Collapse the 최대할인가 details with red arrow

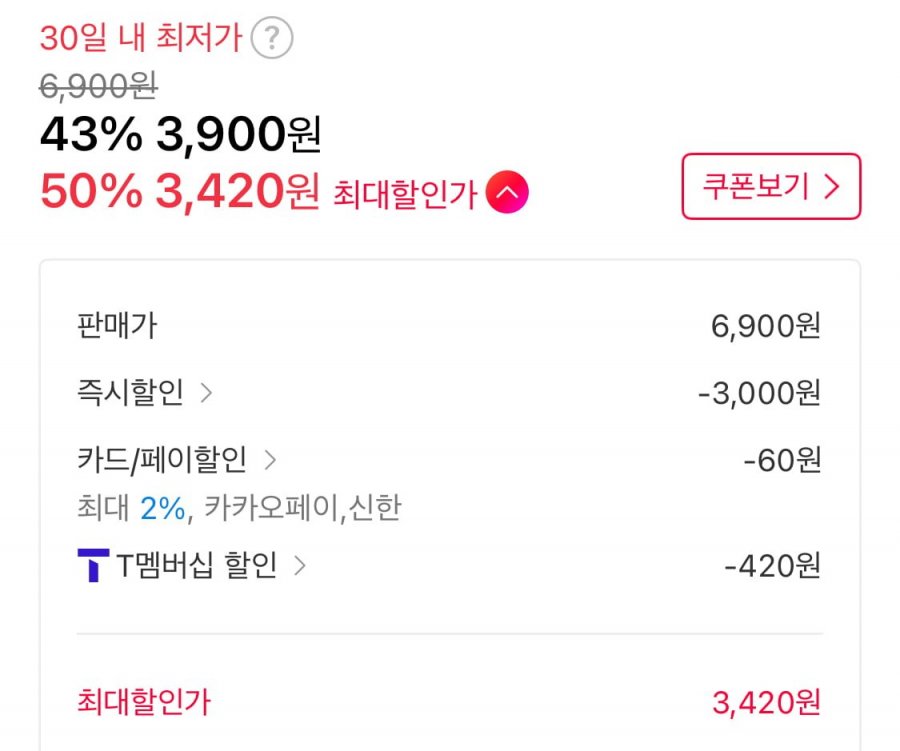[507, 192]
